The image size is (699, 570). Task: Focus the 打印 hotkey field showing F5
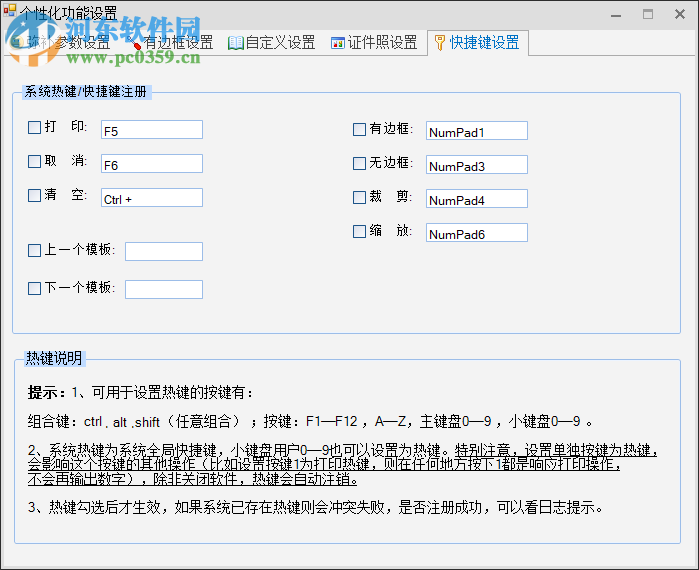click(152, 130)
